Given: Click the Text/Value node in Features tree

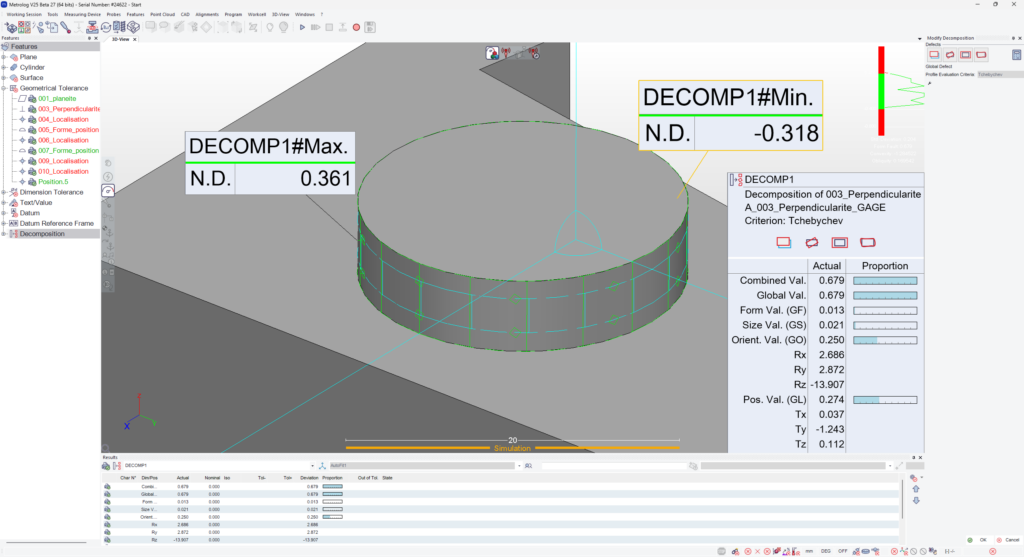Looking at the screenshot, I should (35, 202).
